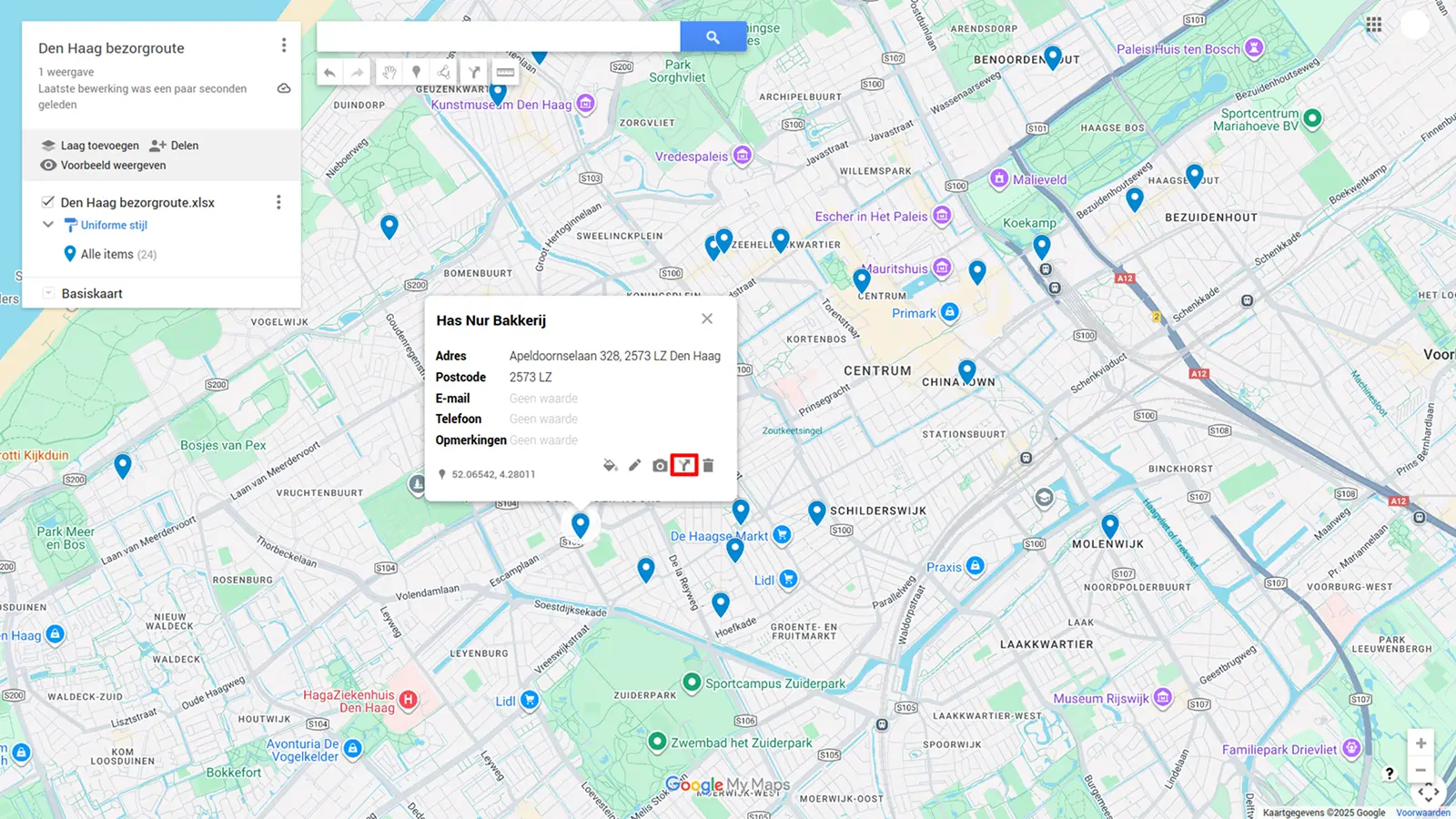This screenshot has width=1456, height=819.
Task: Select the Measure distances ruler tool
Action: click(x=505, y=72)
